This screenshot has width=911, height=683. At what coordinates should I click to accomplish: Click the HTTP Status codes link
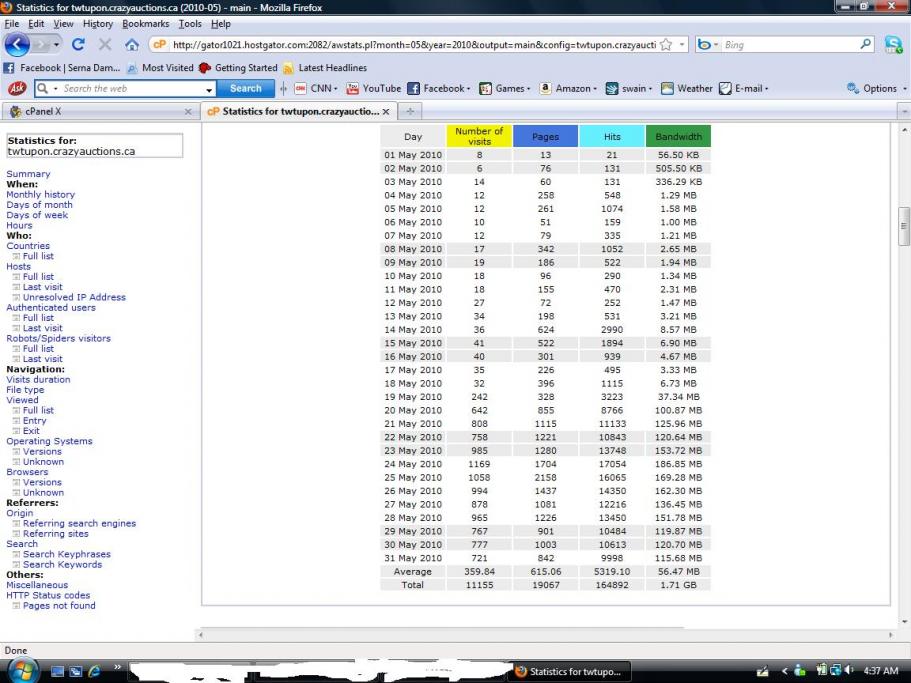click(48, 595)
